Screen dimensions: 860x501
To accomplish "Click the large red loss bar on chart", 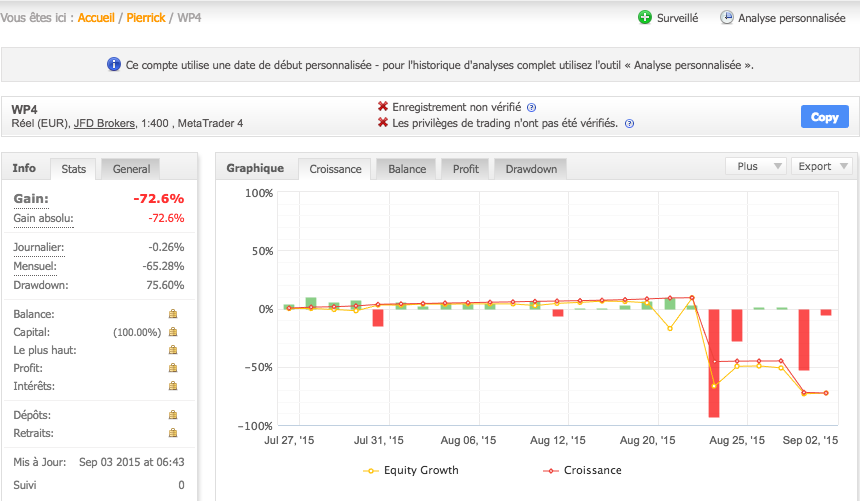I will click(714, 363).
